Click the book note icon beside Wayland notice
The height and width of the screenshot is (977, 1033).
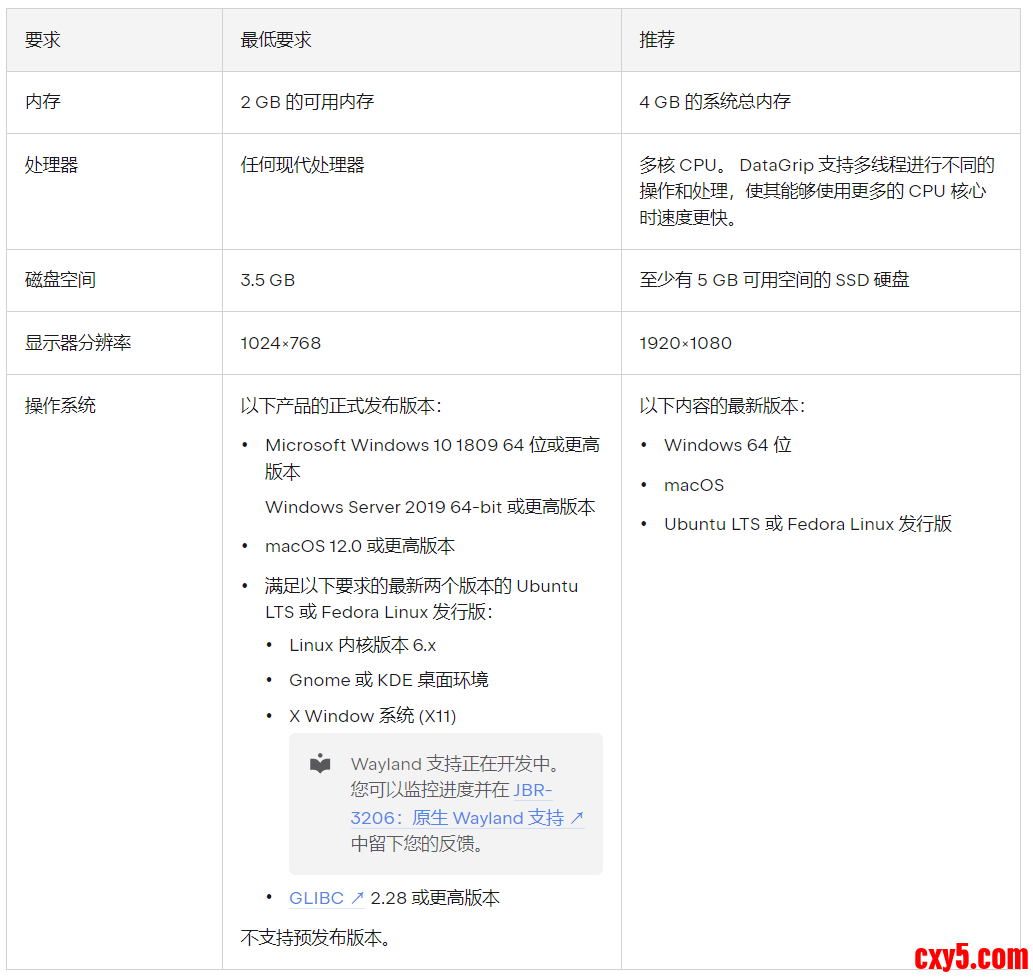pyautogui.click(x=320, y=764)
